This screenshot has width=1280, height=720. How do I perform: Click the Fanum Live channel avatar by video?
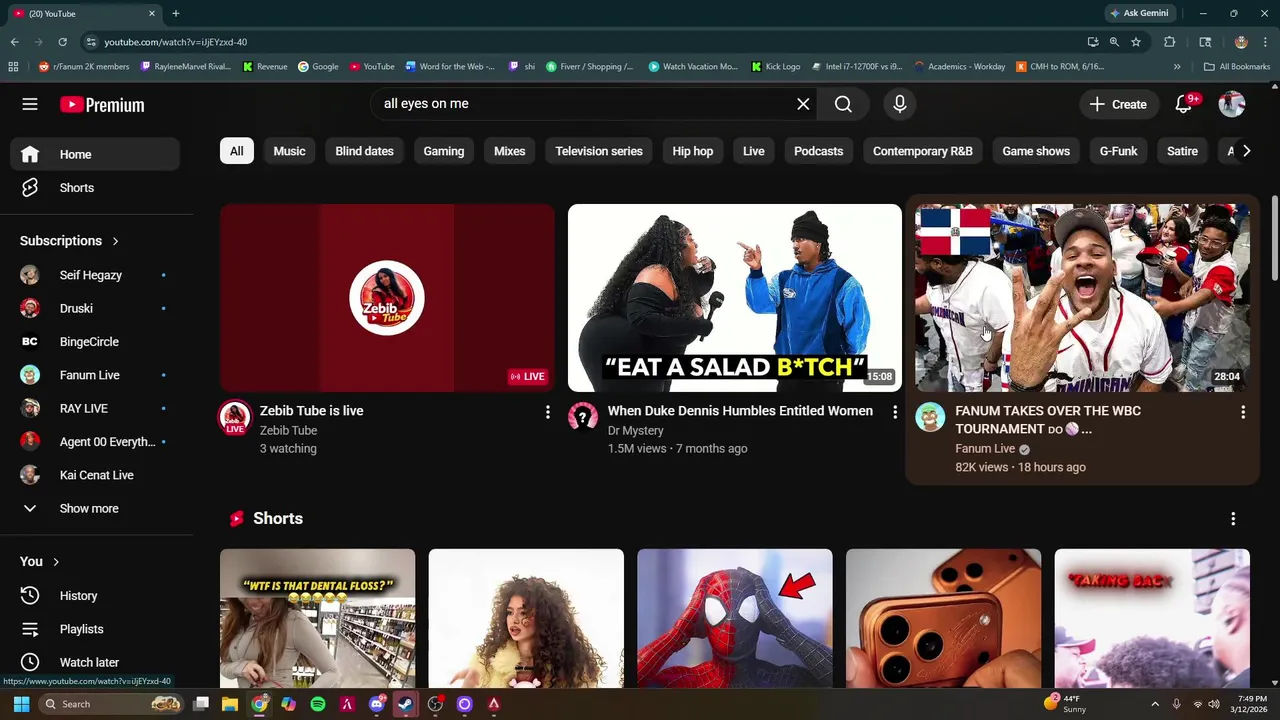(x=930, y=417)
